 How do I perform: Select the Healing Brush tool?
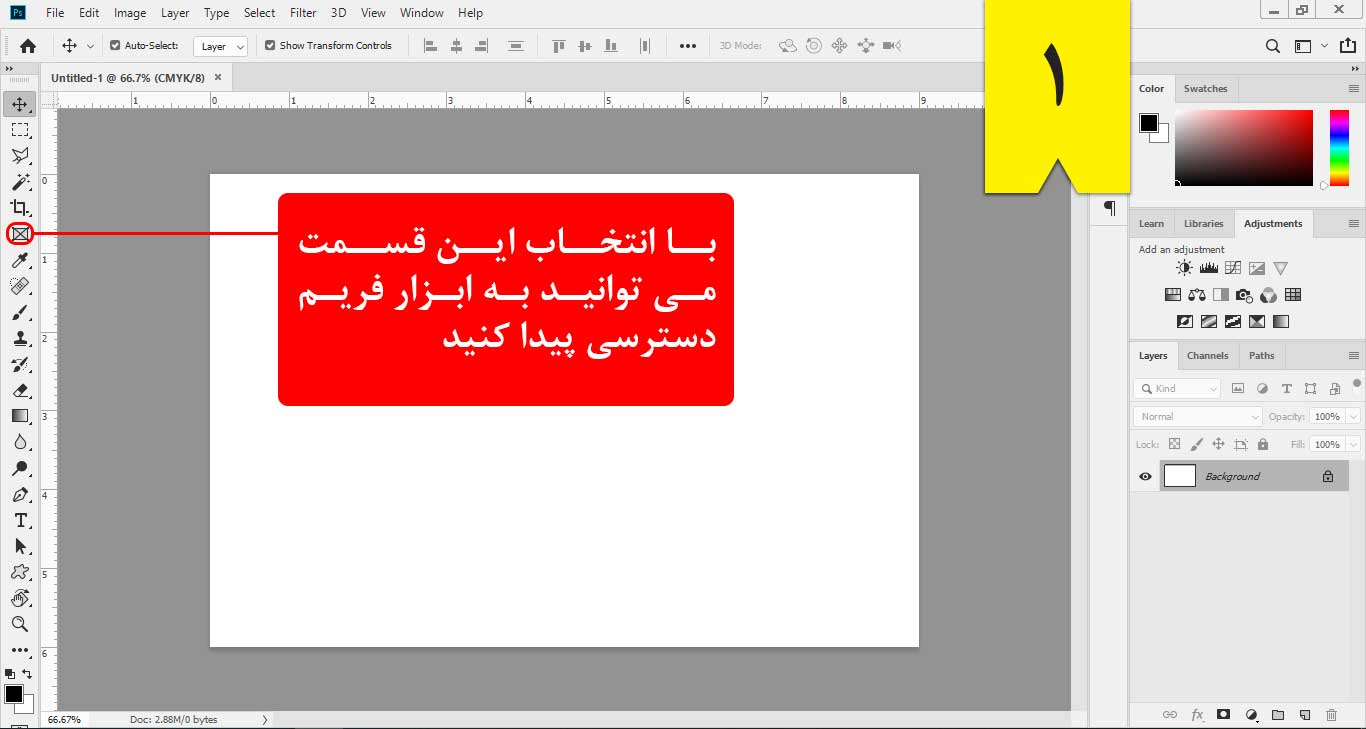pyautogui.click(x=20, y=286)
